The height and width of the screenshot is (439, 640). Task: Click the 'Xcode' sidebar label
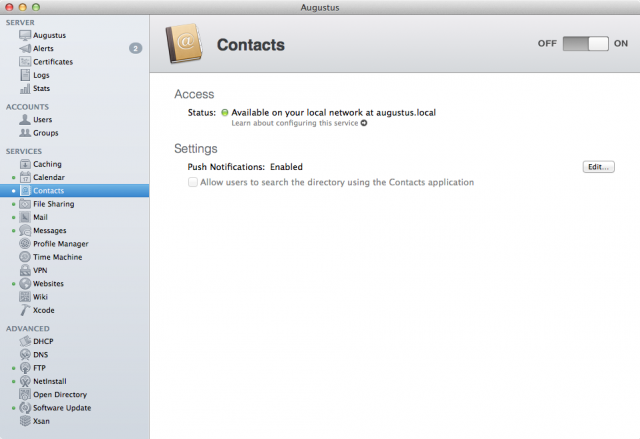[44, 310]
